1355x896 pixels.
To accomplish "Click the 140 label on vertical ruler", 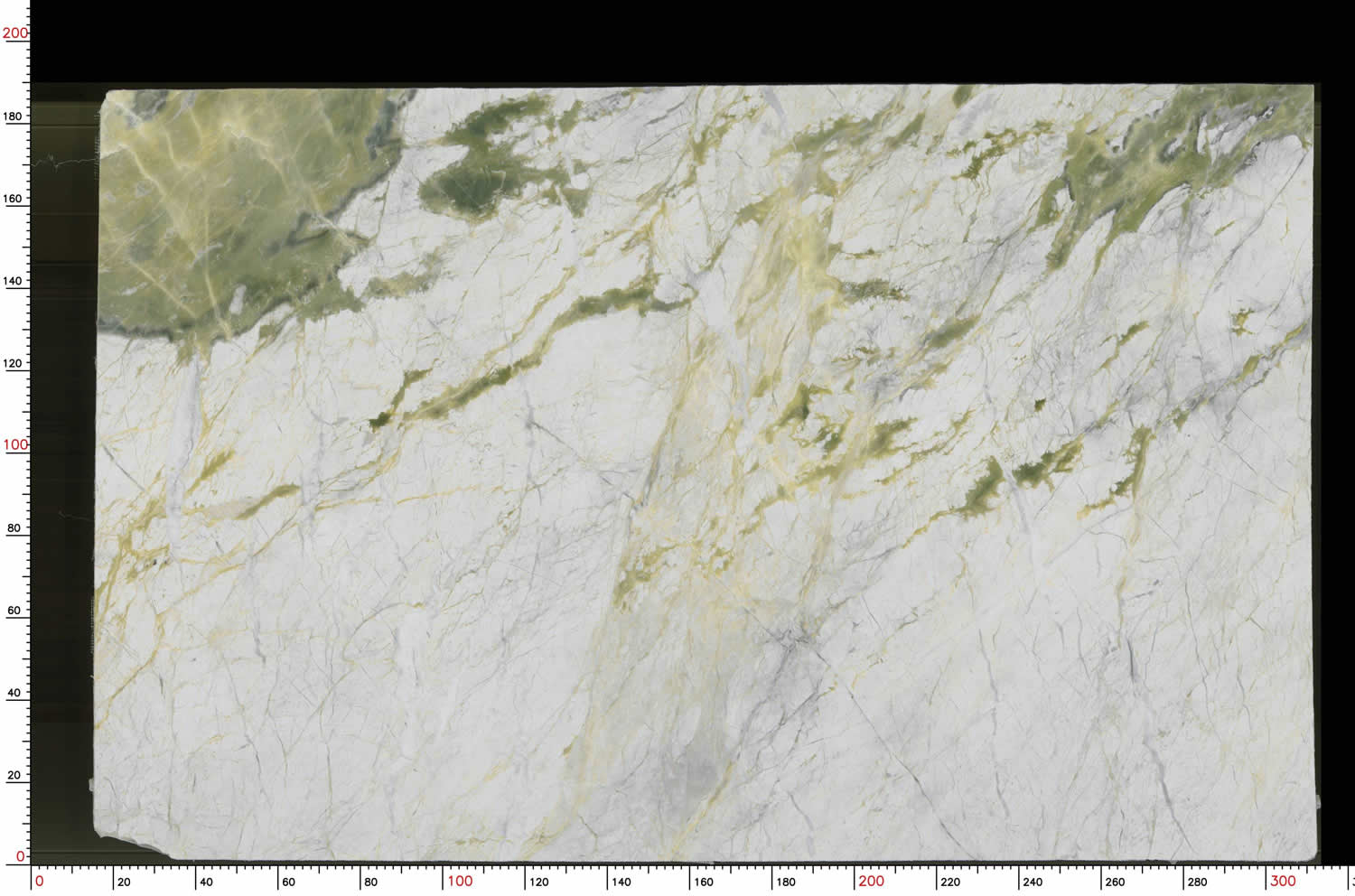I will click(14, 281).
